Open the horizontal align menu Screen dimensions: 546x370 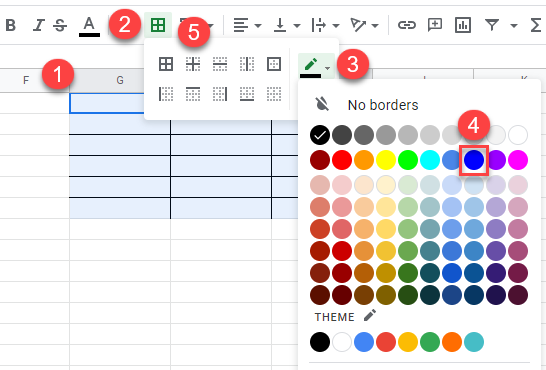[x=241, y=25]
